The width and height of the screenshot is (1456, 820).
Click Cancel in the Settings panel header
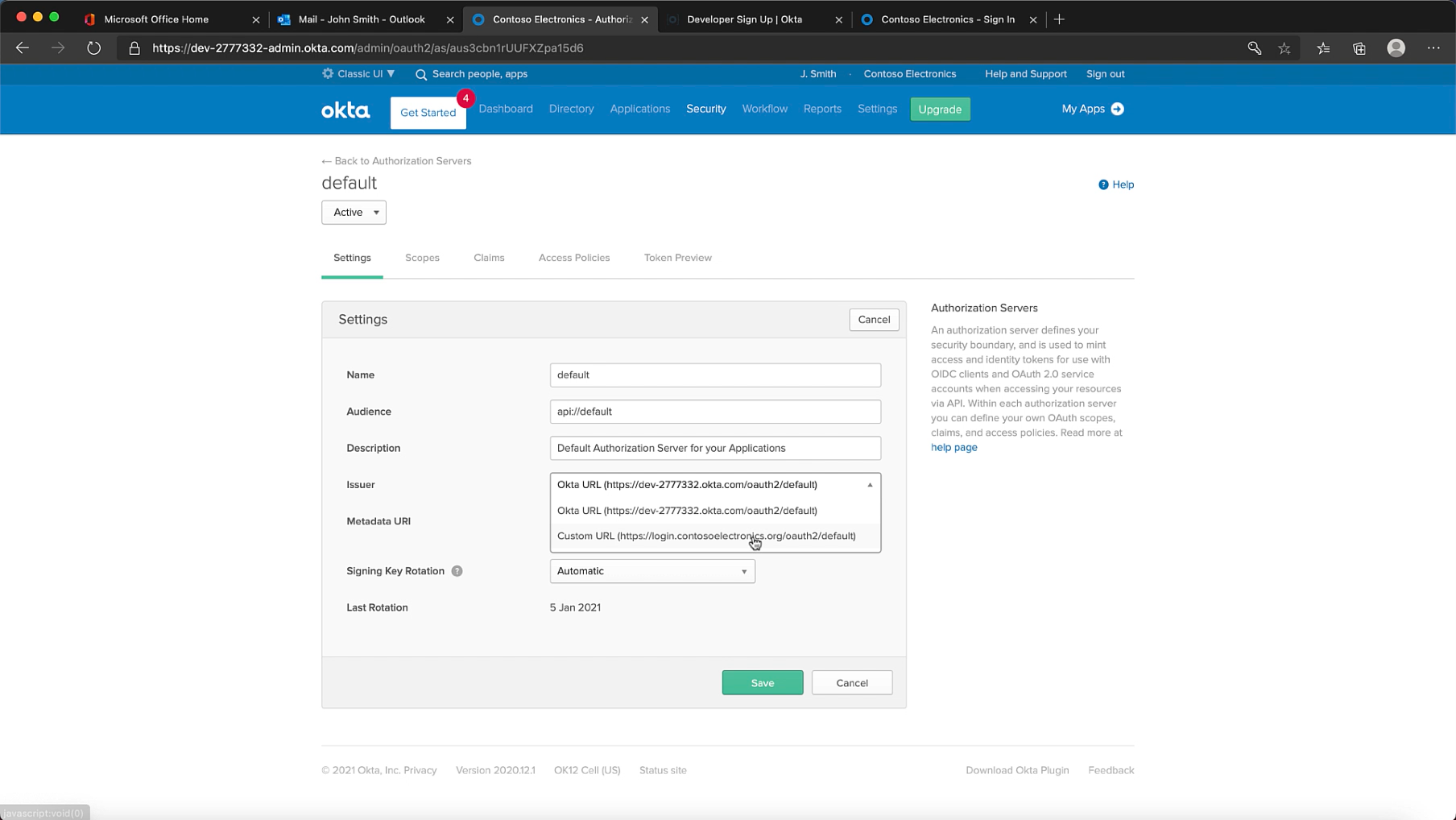[874, 320]
